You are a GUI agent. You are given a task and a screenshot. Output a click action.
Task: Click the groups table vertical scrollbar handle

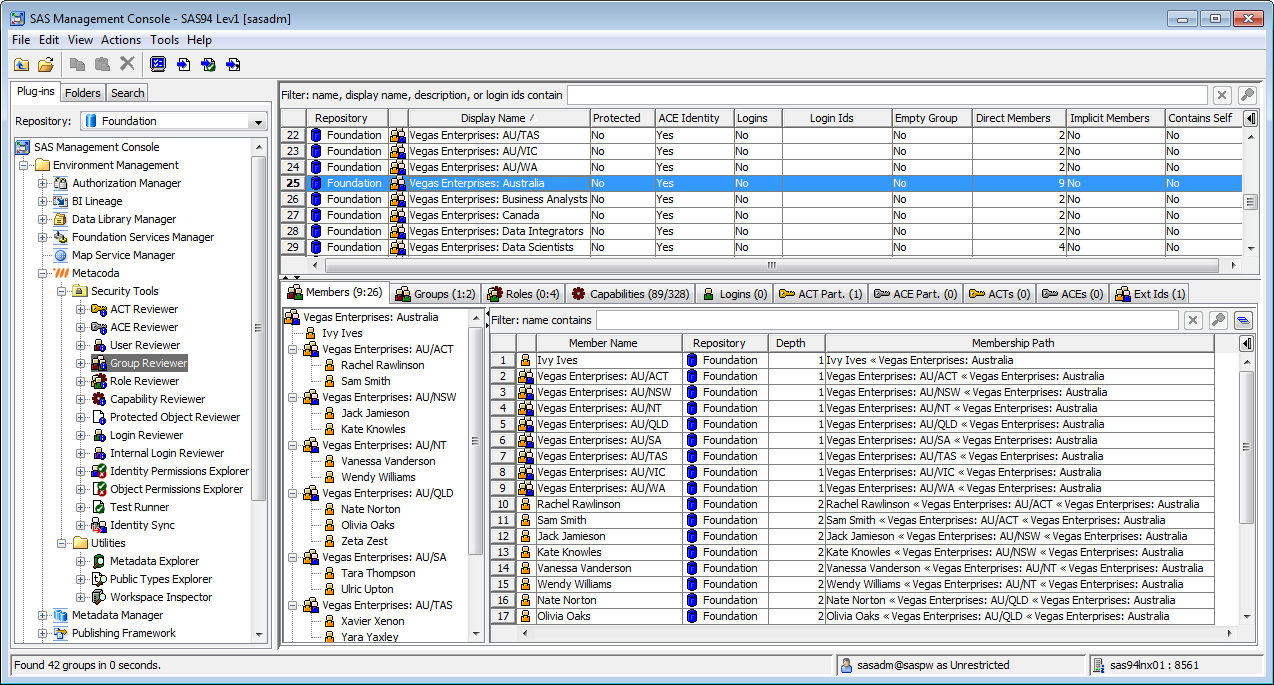1250,202
